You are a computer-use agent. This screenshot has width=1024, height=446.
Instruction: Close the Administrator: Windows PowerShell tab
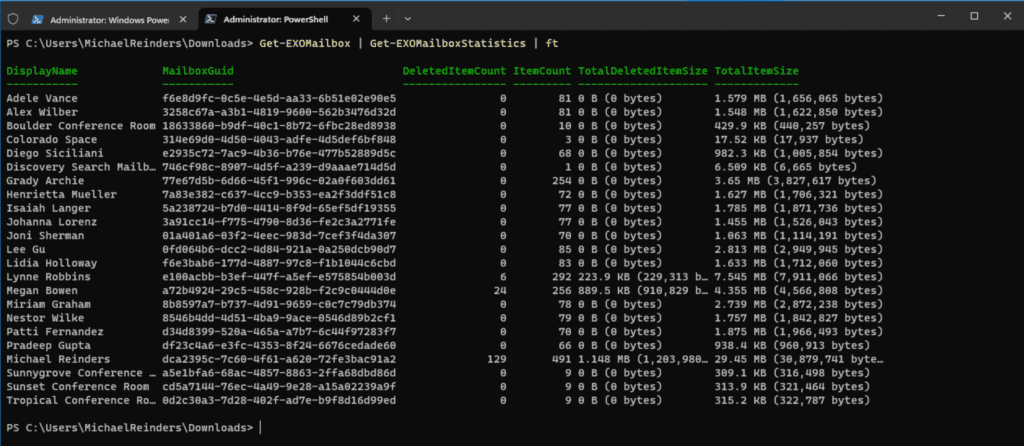pyautogui.click(x=184, y=19)
